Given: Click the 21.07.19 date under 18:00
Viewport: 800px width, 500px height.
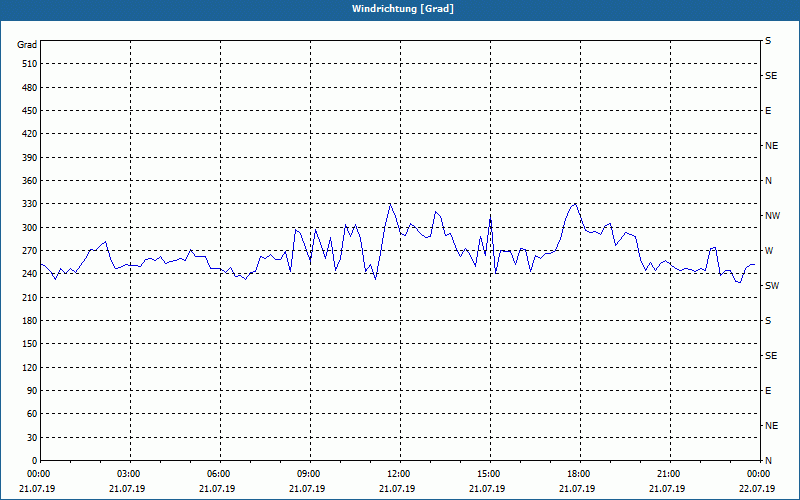Looking at the screenshot, I should point(577,489).
